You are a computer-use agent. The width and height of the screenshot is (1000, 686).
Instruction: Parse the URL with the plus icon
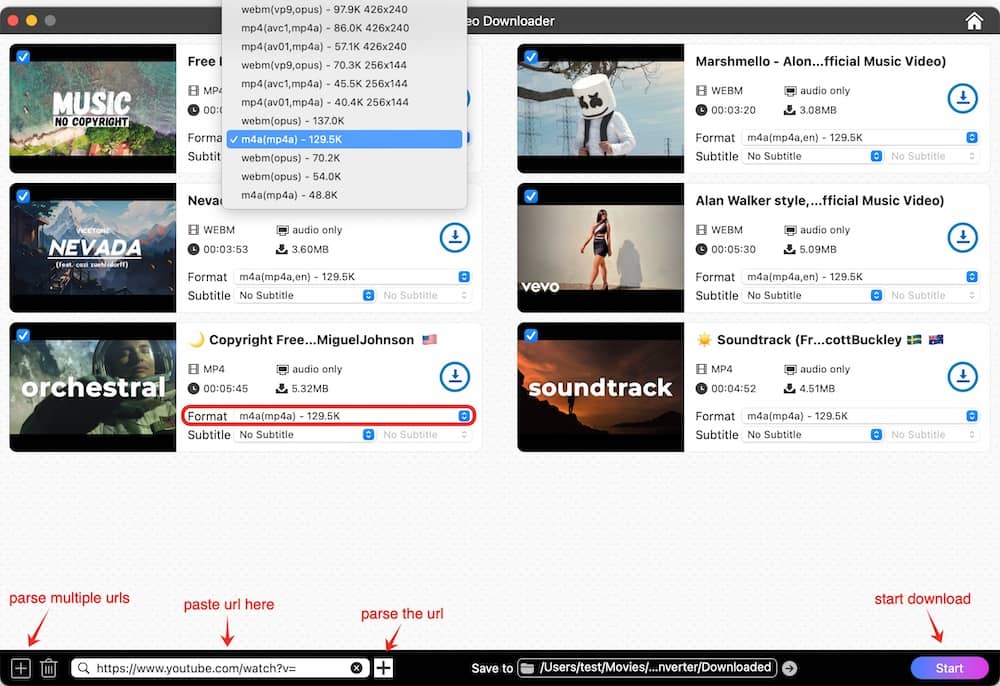383,667
